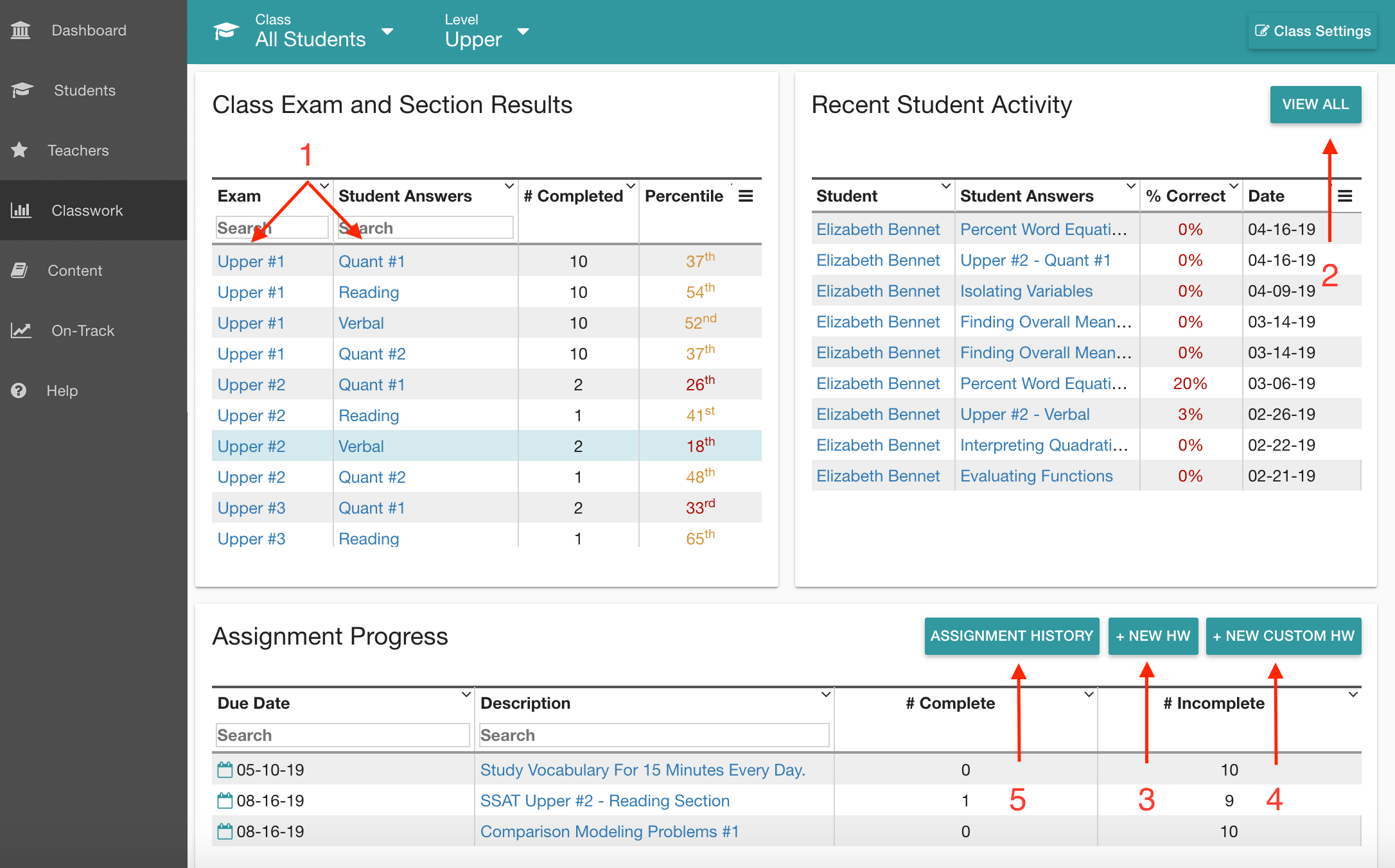Image resolution: width=1395 pixels, height=868 pixels.
Task: Click the Help question mark icon
Action: pyautogui.click(x=19, y=390)
